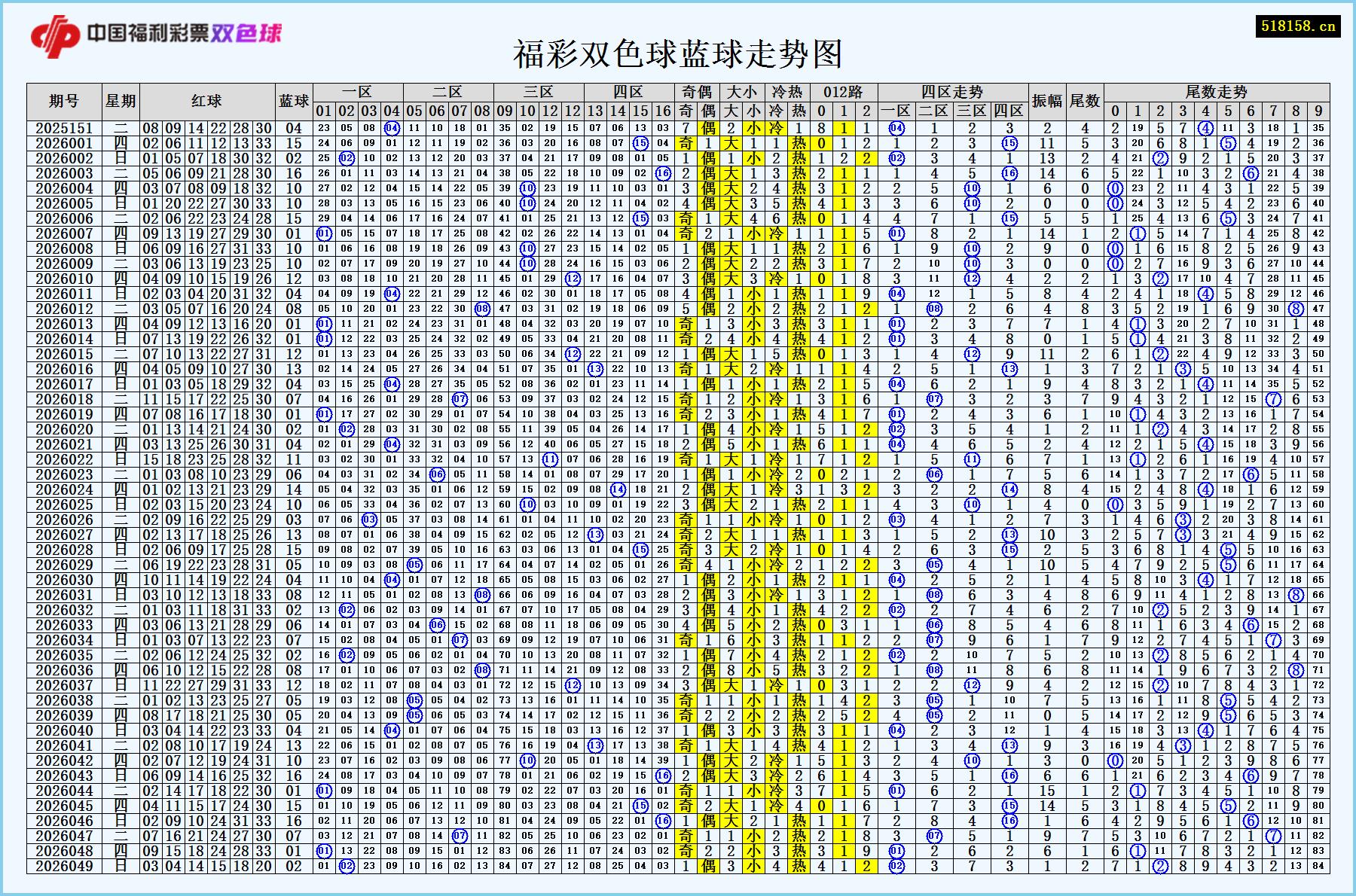
Task: Click the 期号 column header
Action: [64, 101]
